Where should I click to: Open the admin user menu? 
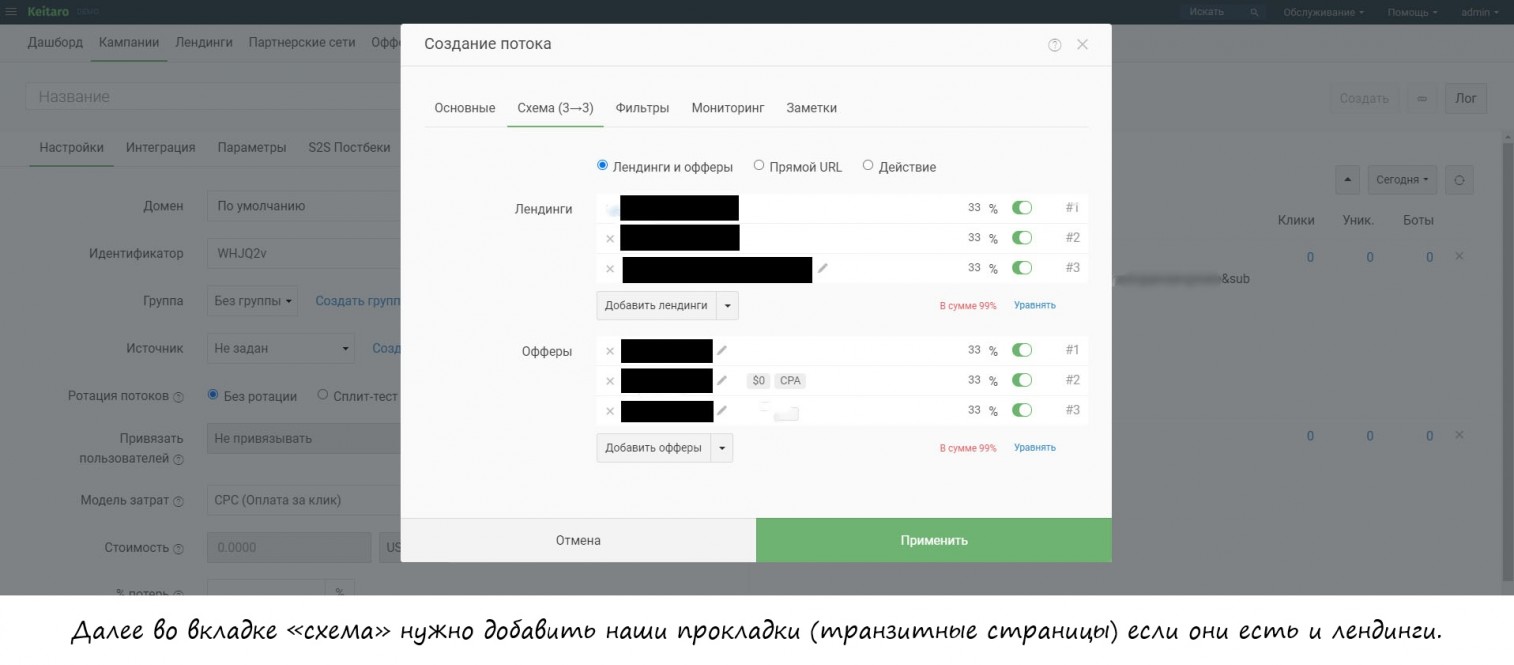(1479, 12)
